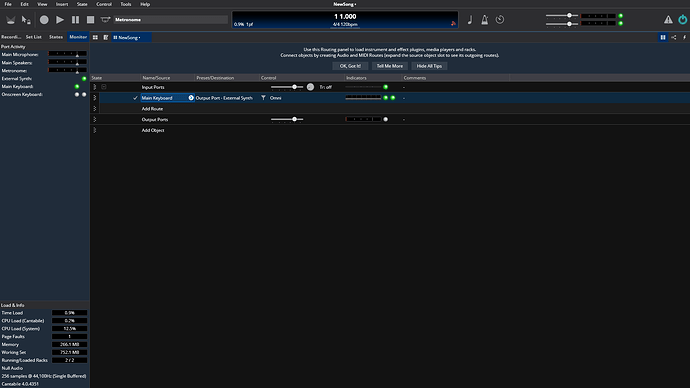Toggle the engine power icon
Image resolution: width=690 pixels, height=388 pixels.
click(683, 20)
